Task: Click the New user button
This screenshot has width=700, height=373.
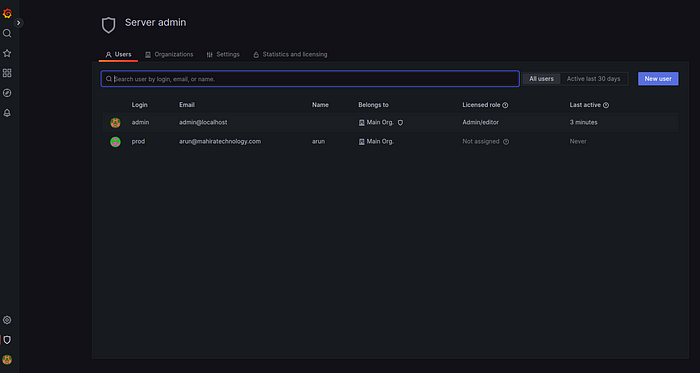Action: click(658, 79)
